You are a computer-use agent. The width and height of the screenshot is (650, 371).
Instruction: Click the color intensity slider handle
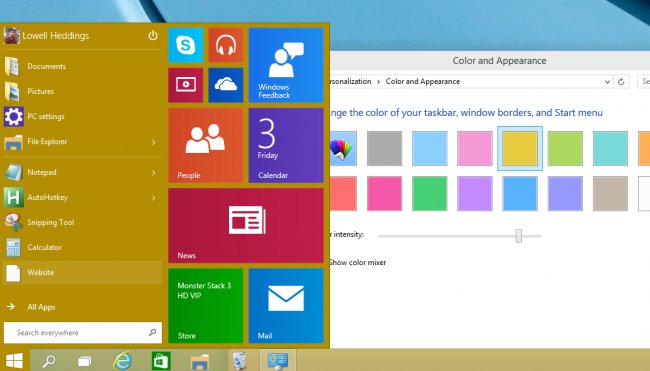coord(519,236)
